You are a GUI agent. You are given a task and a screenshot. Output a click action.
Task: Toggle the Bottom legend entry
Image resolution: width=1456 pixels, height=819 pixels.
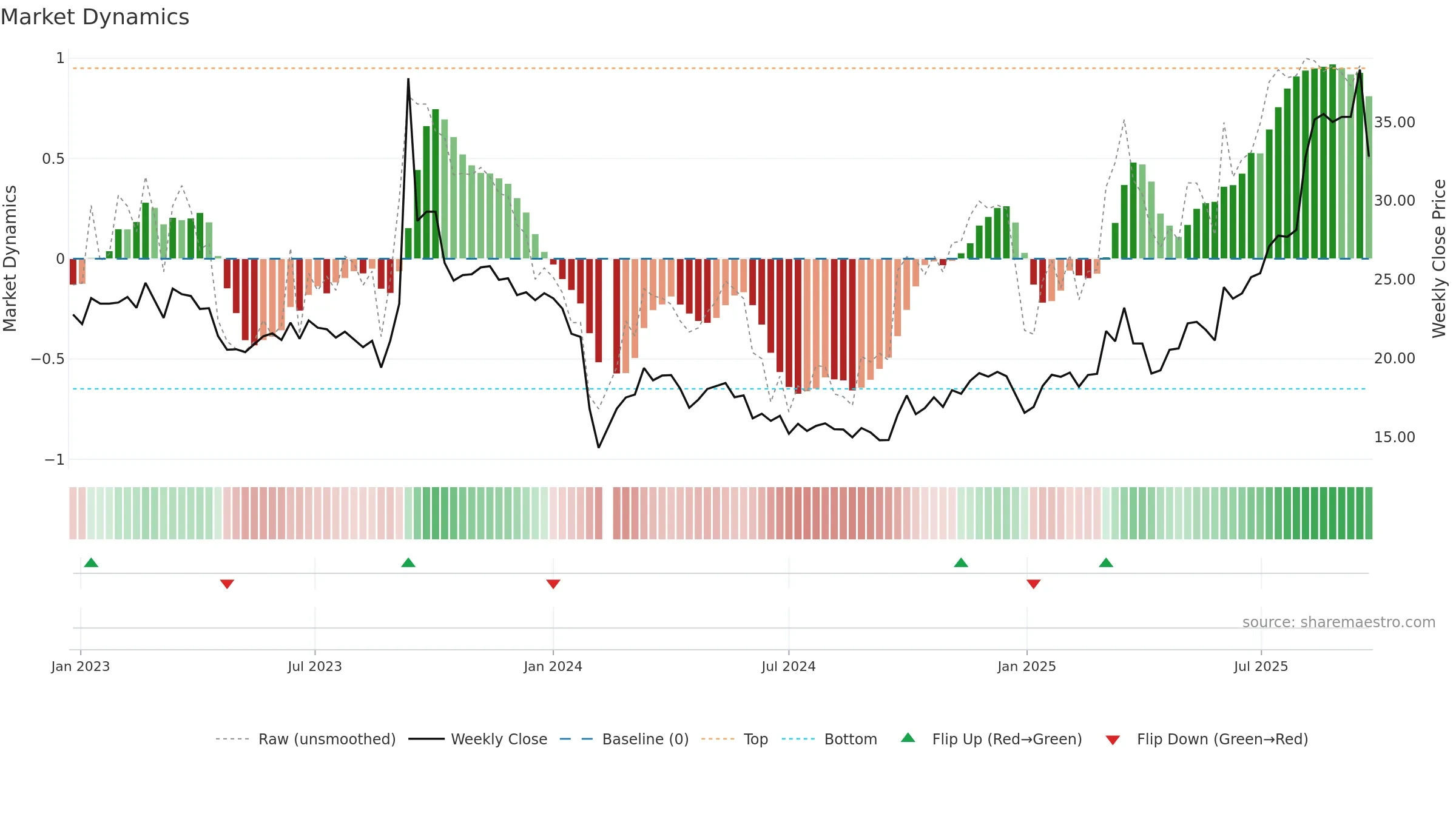(x=829, y=739)
